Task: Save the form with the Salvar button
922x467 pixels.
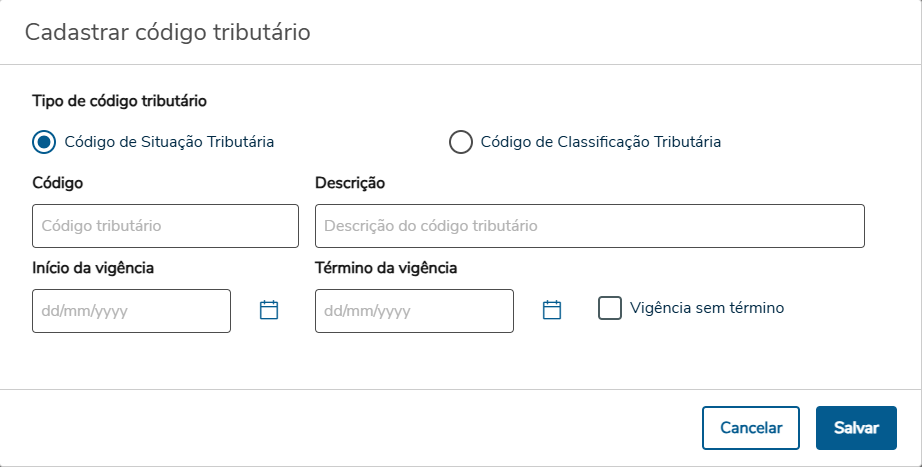Action: (x=856, y=428)
